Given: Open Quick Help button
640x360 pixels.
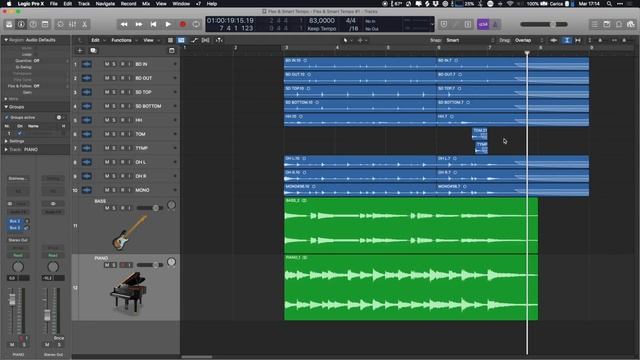Looking at the screenshot, I should 33,24.
